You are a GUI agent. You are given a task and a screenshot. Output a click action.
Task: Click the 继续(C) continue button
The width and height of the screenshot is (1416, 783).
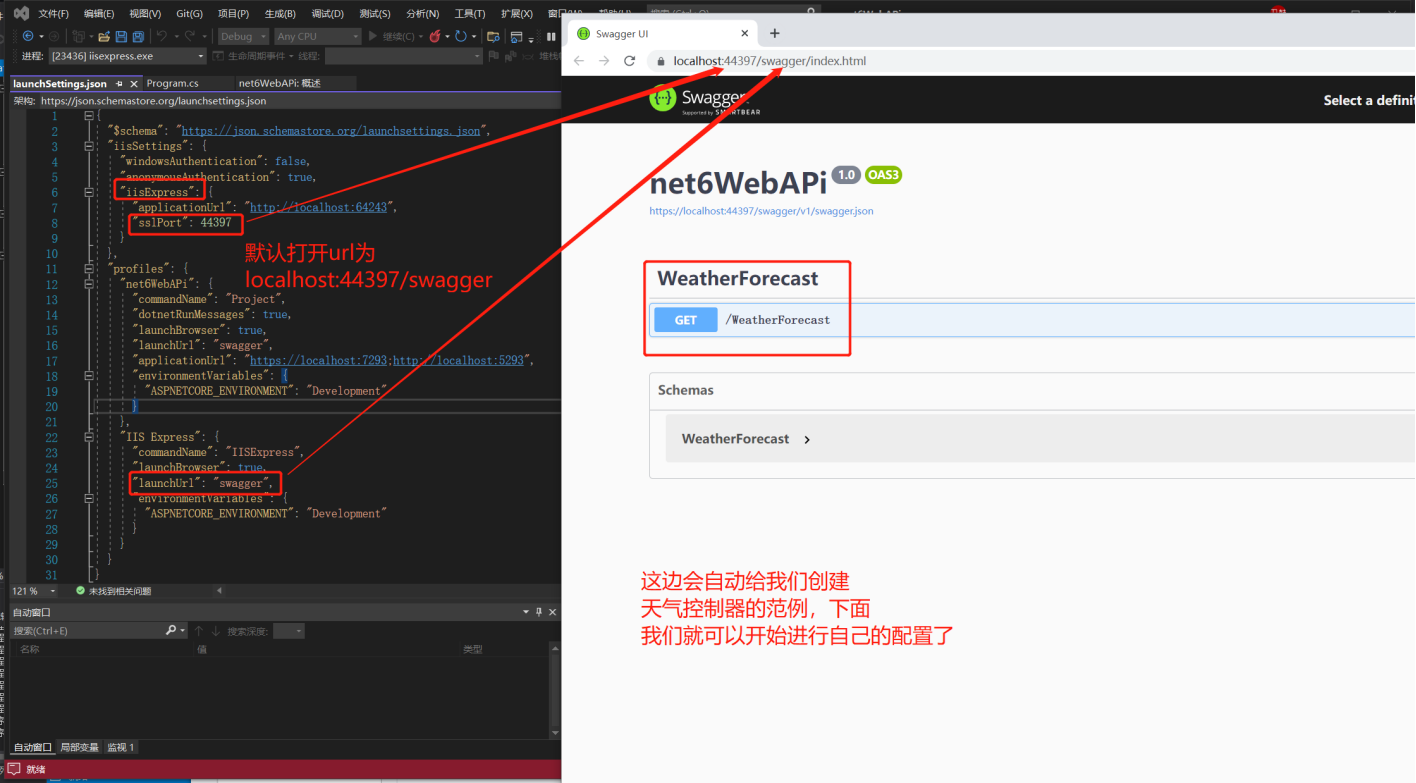click(x=397, y=36)
